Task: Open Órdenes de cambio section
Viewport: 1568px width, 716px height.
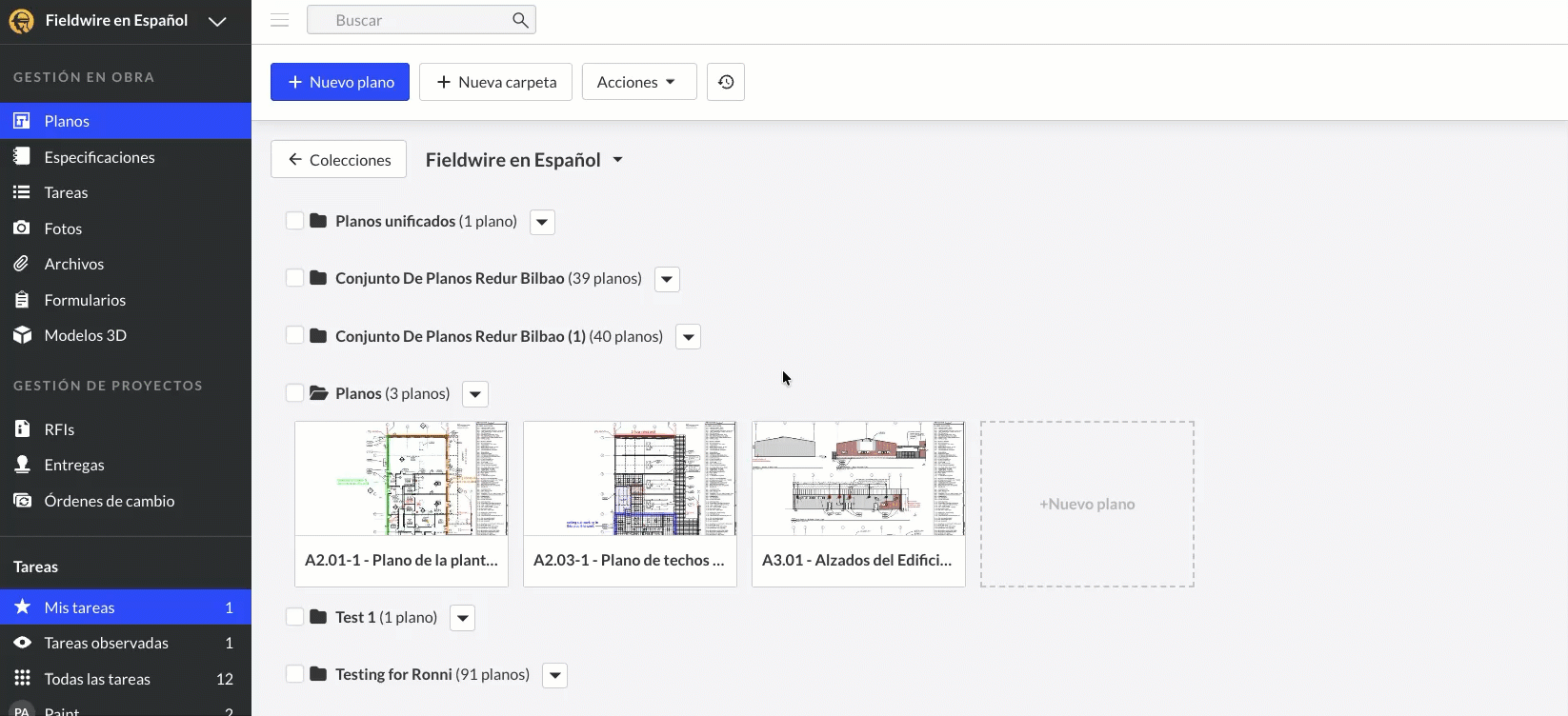Action: (109, 501)
